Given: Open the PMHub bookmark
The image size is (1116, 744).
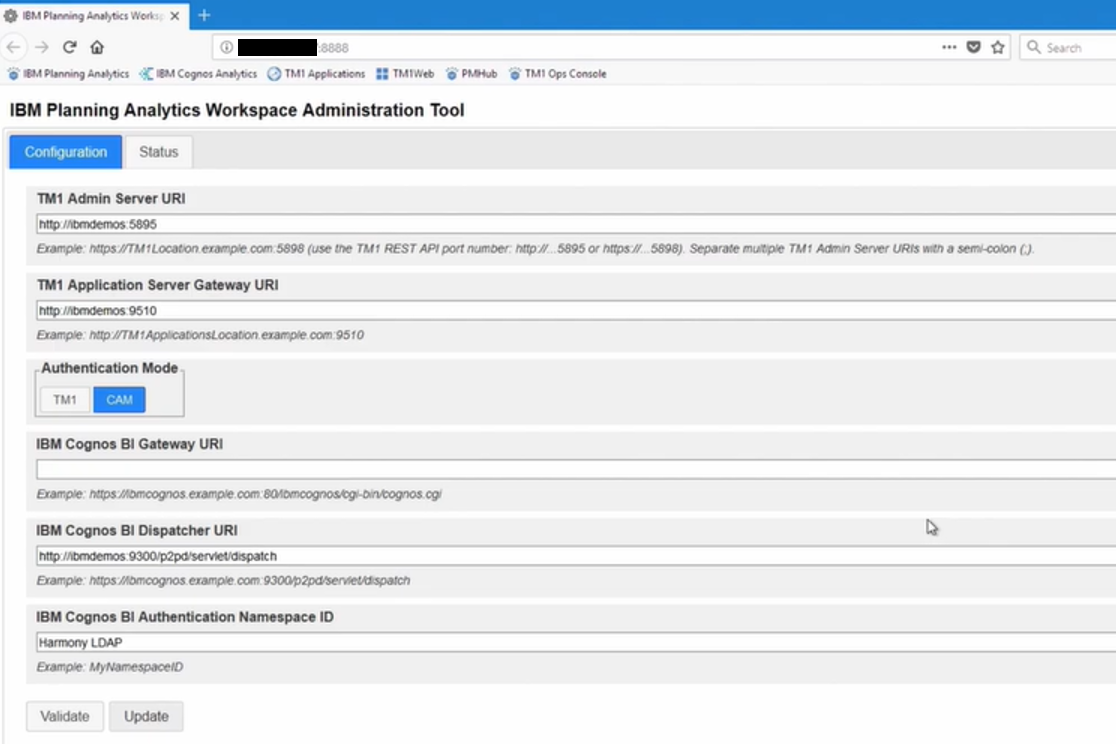Looking at the screenshot, I should coord(471,73).
